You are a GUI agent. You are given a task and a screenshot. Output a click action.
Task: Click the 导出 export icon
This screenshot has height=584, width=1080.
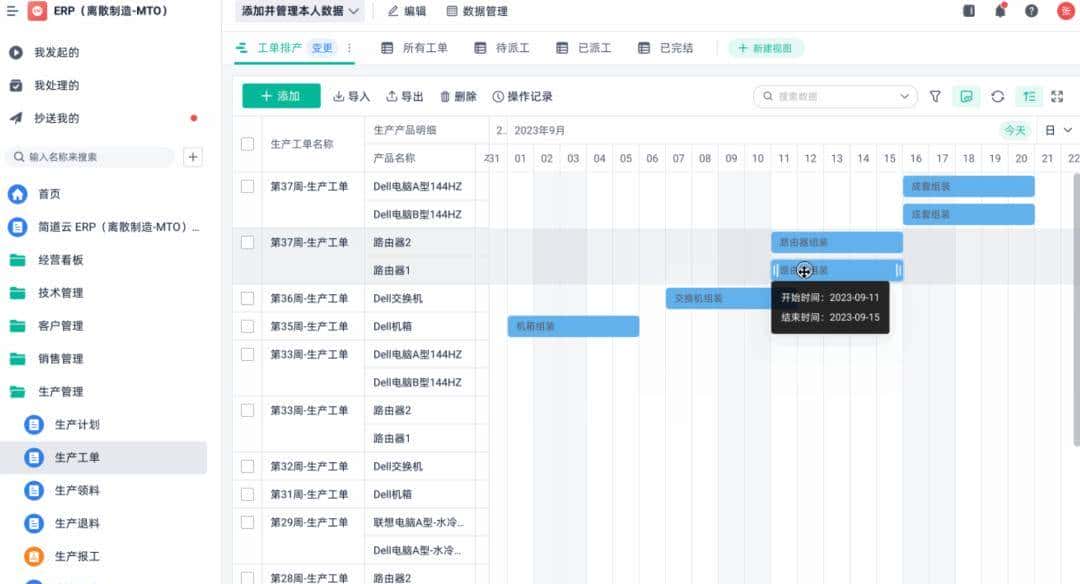coord(405,96)
